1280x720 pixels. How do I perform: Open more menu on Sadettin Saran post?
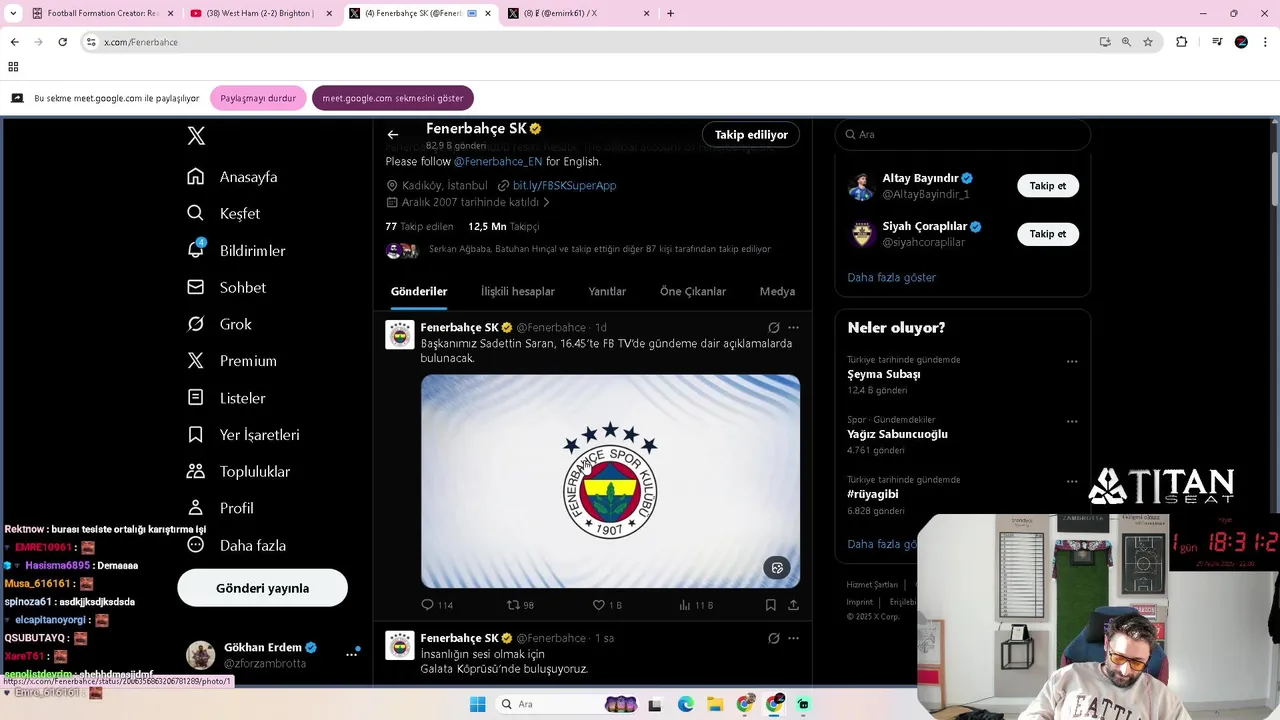(793, 327)
